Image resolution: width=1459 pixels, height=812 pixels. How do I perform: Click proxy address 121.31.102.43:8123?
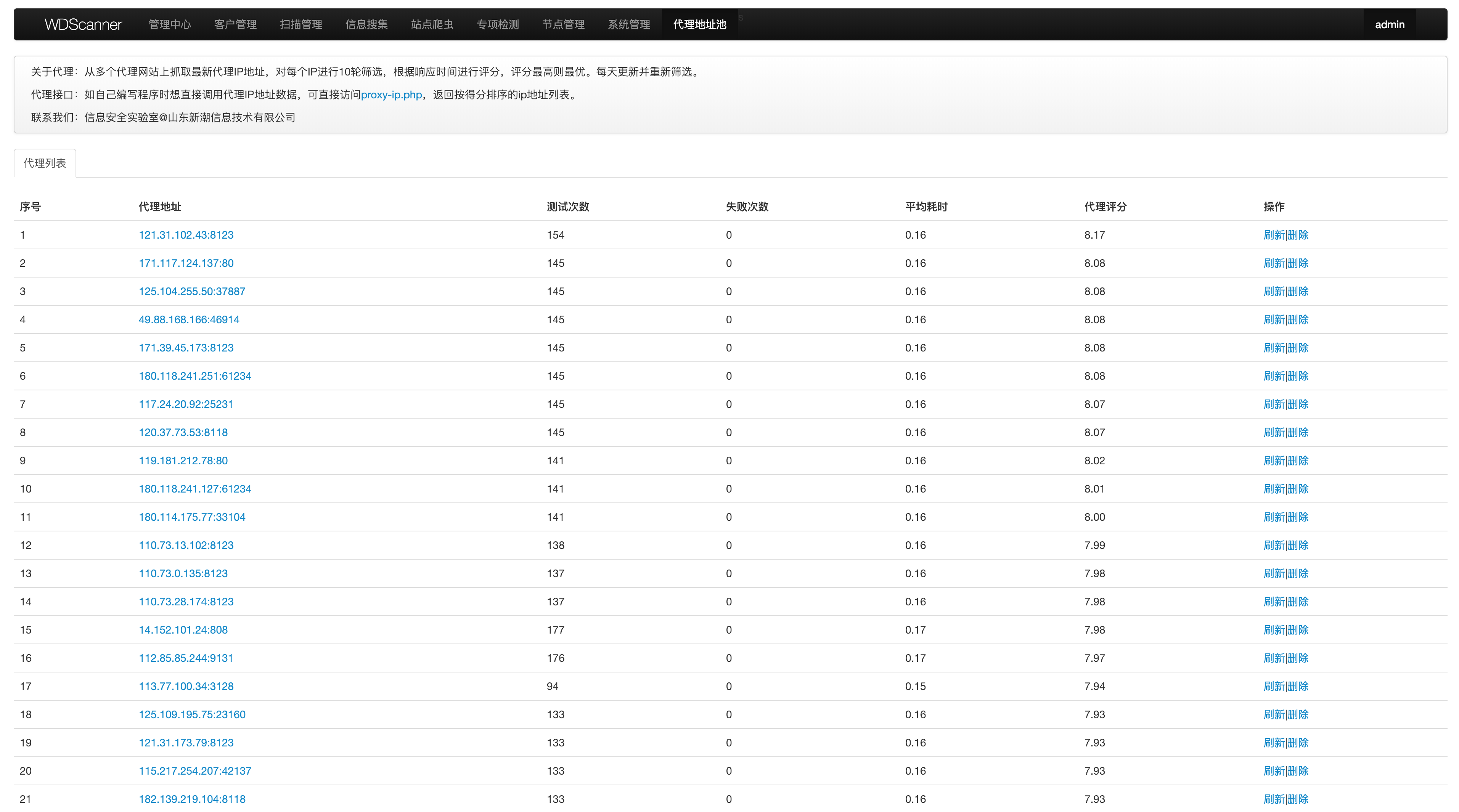tap(186, 235)
